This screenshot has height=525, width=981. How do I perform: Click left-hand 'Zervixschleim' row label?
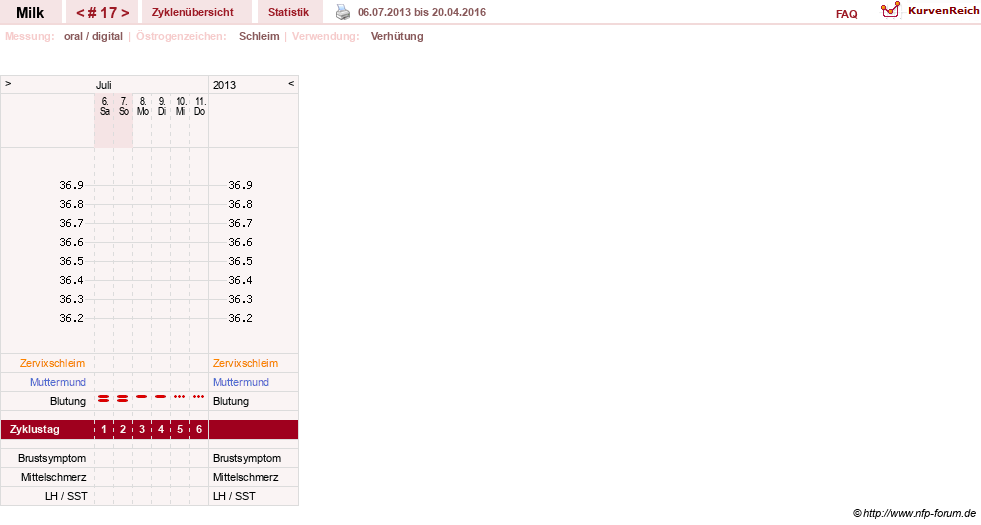coord(53,364)
